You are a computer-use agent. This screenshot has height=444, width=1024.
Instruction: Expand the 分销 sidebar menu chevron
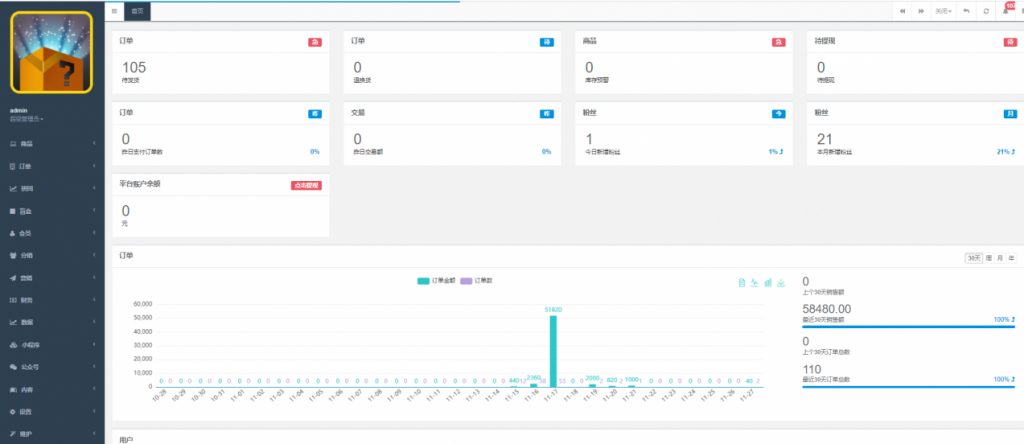[x=94, y=255]
